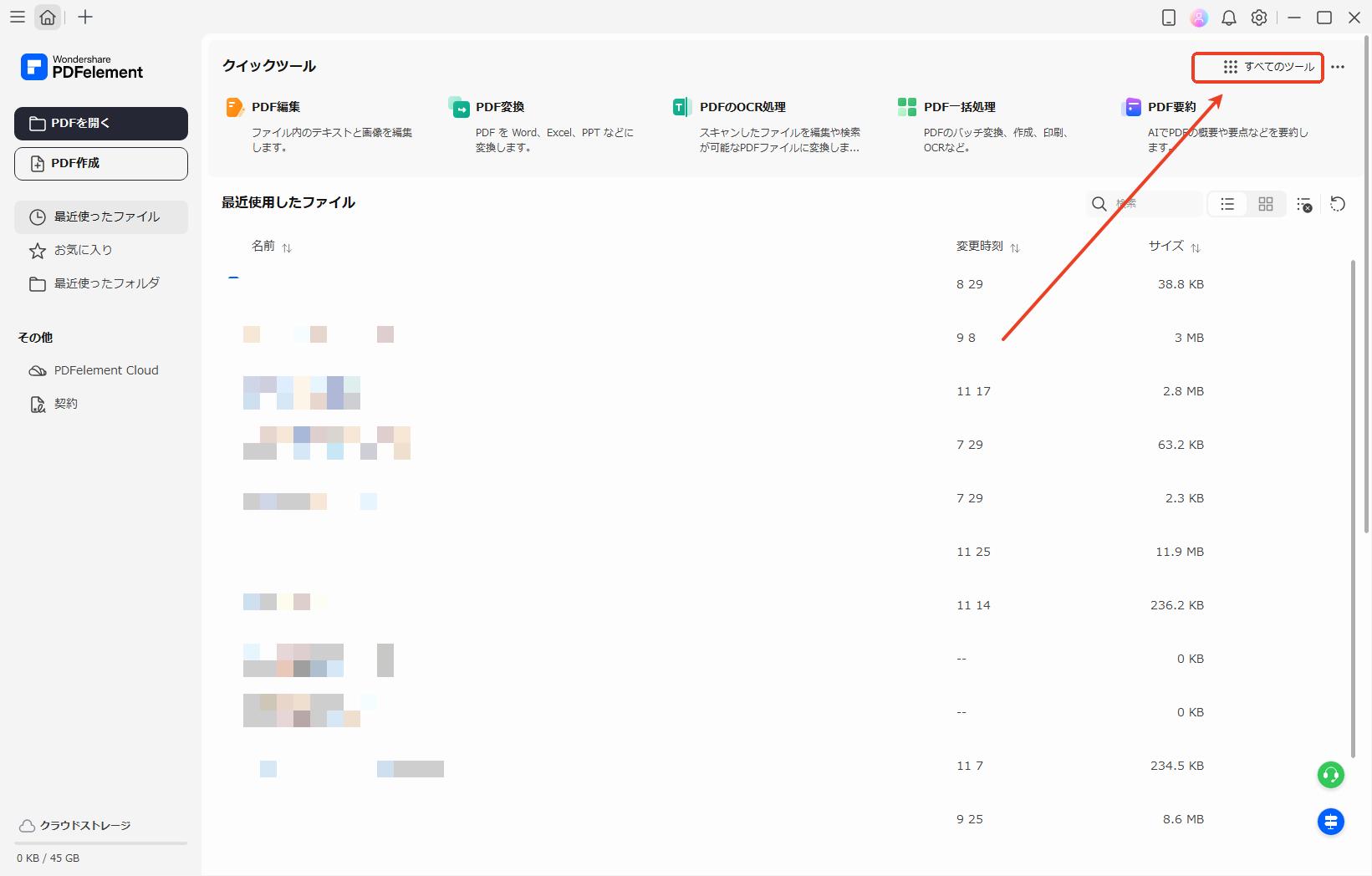1372x876 pixels.
Task: Click the notification bell icon
Action: [1228, 18]
